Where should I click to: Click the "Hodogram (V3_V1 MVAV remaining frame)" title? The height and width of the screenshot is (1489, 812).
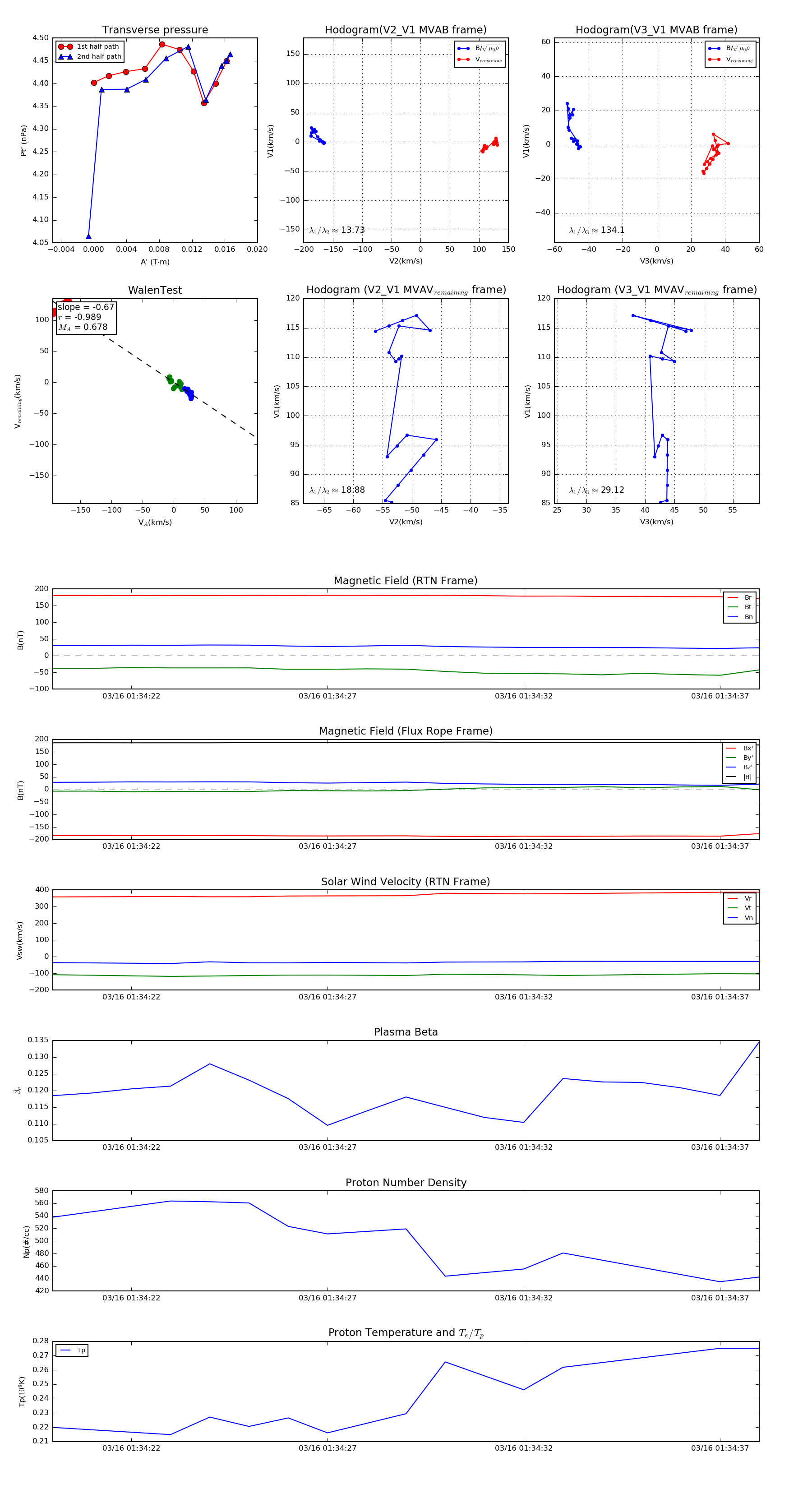click(x=656, y=290)
